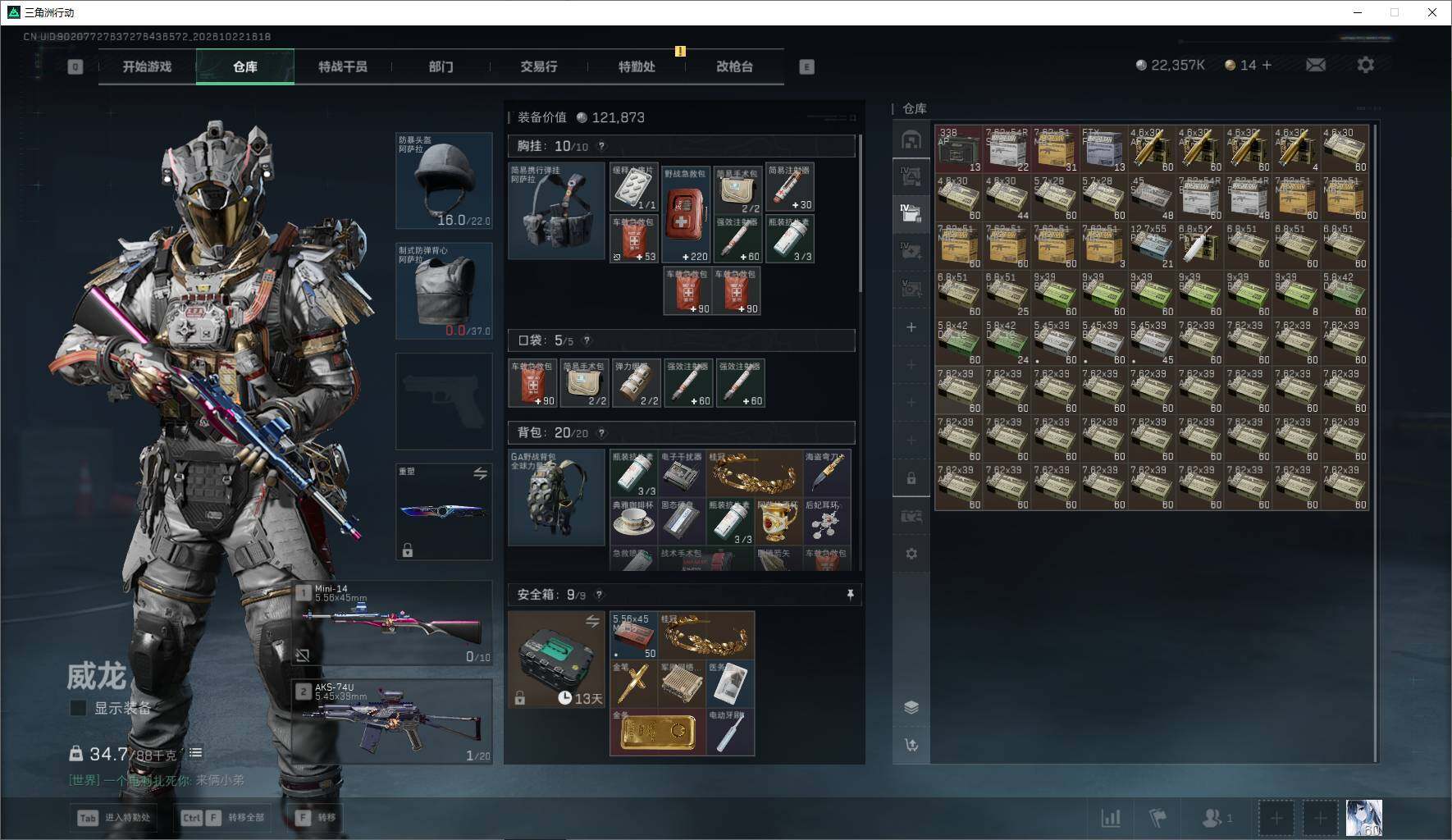Click the locked warehouse page icon
The width and height of the screenshot is (1452, 840).
911,478
